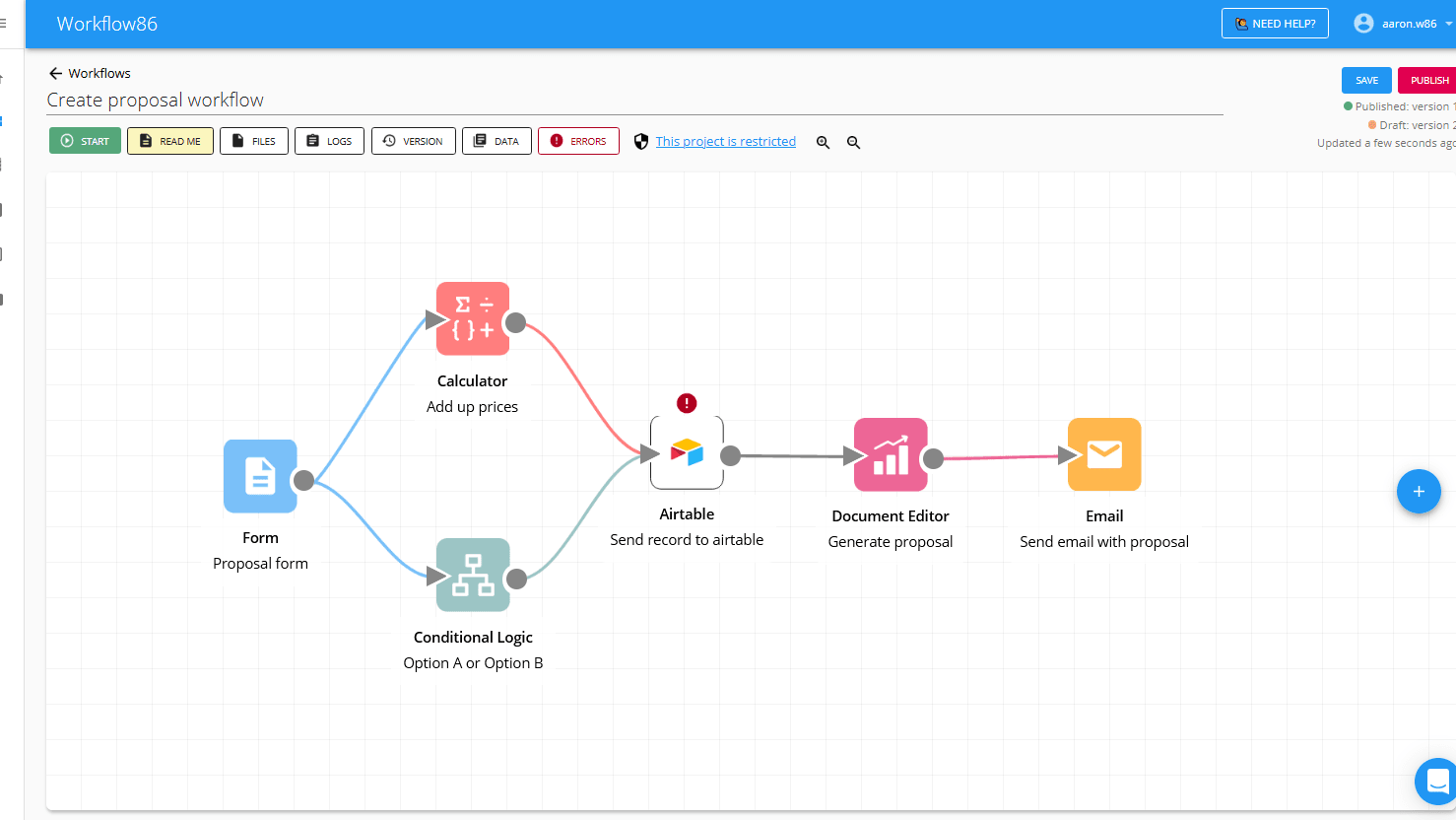Image resolution: width=1456 pixels, height=820 pixels.
Task: Open the FILES panel
Action: (254, 141)
